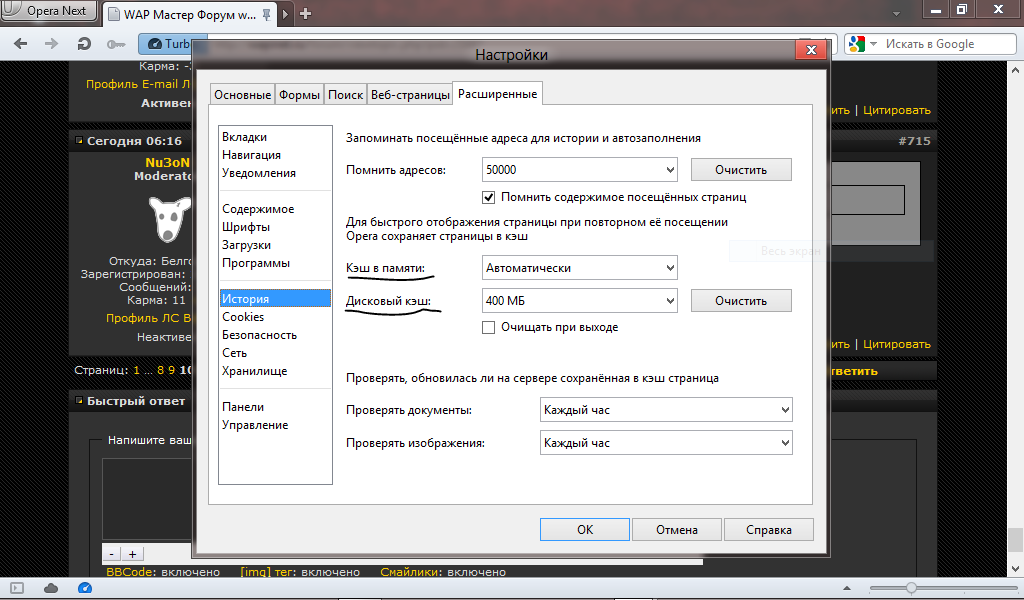Toggle remembering visited page content

pyautogui.click(x=489, y=197)
